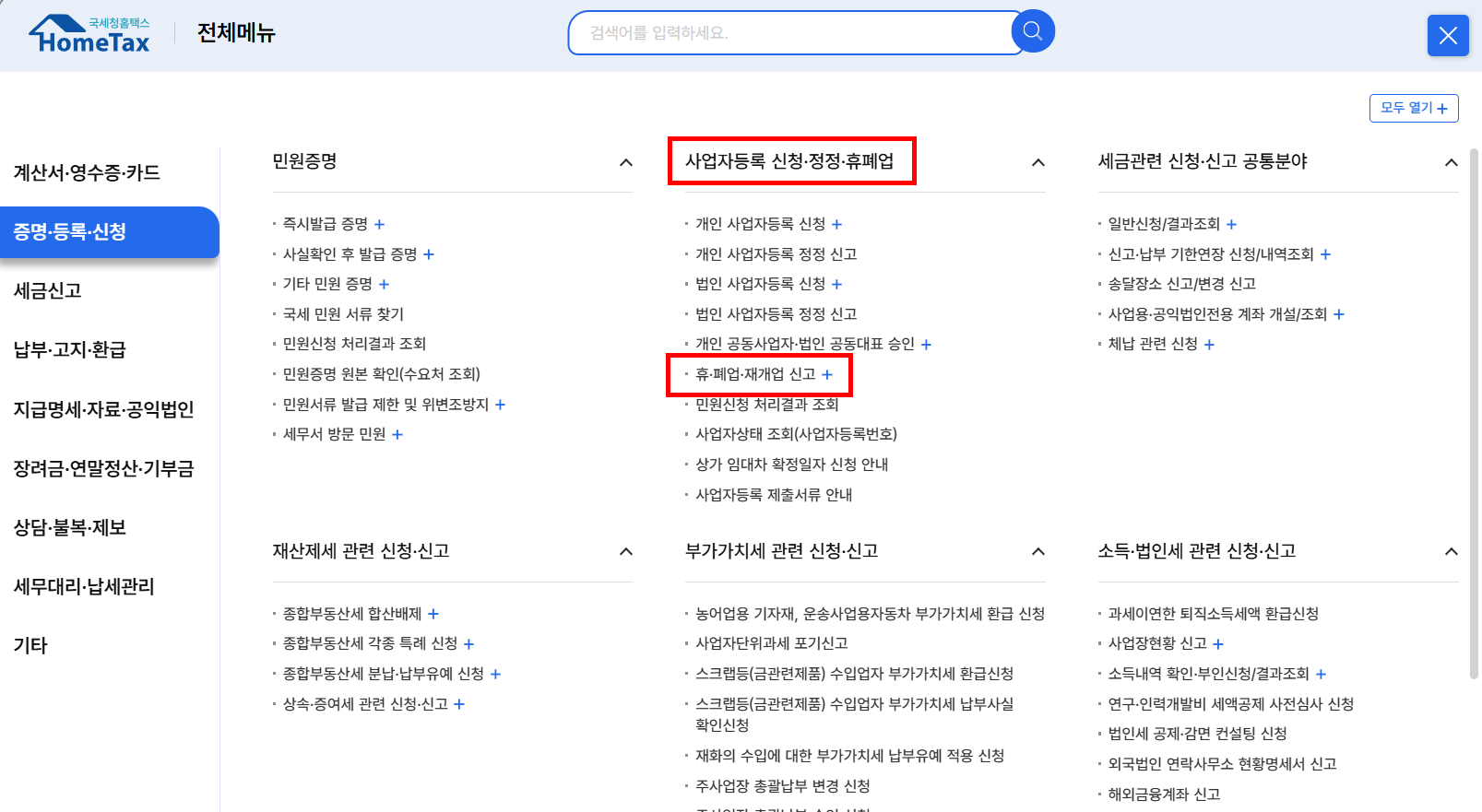
Task: Open 사업자등록 제출서류 안내 link
Action: [774, 495]
